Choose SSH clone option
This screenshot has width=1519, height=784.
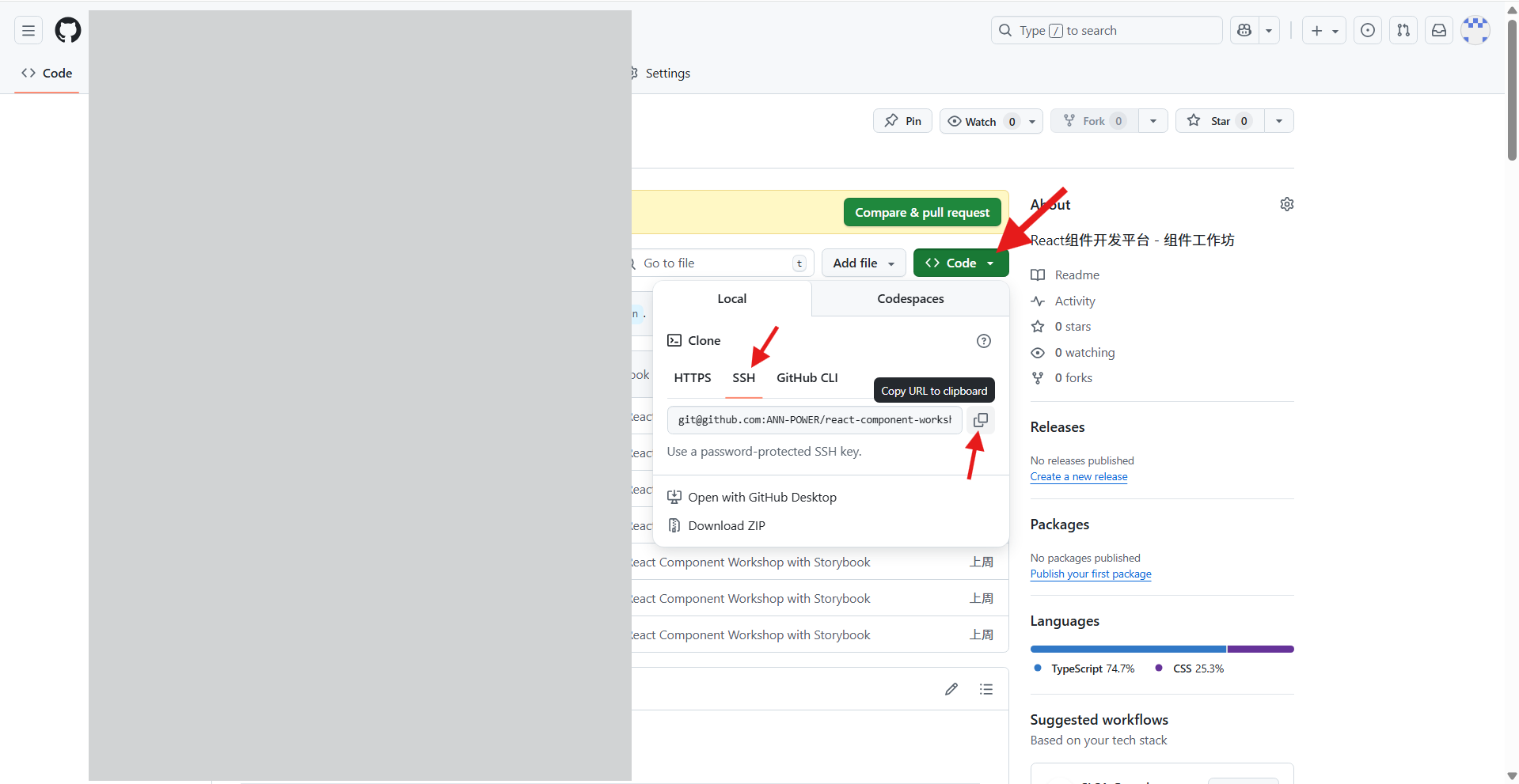tap(743, 378)
